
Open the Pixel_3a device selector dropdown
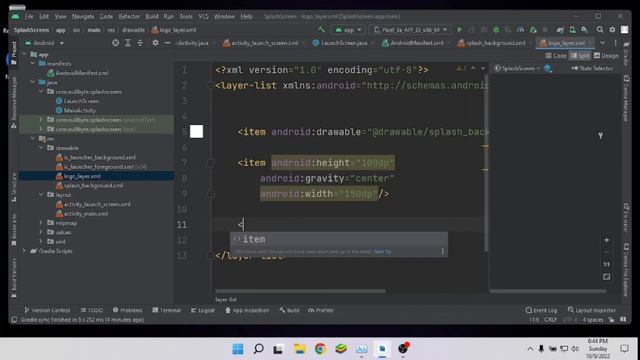tap(411, 30)
